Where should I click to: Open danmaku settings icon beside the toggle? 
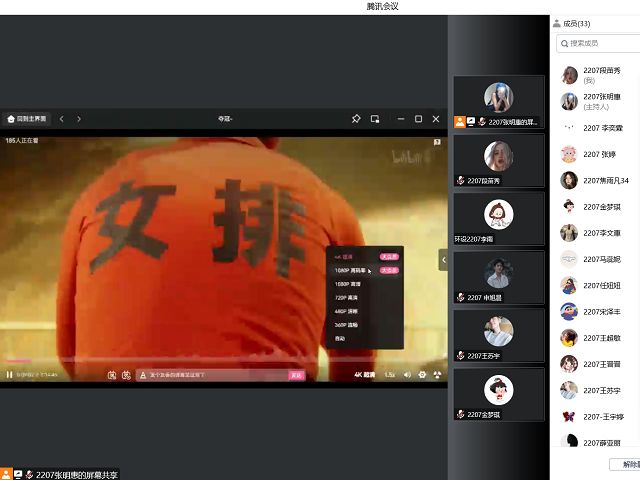pyautogui.click(x=126, y=375)
